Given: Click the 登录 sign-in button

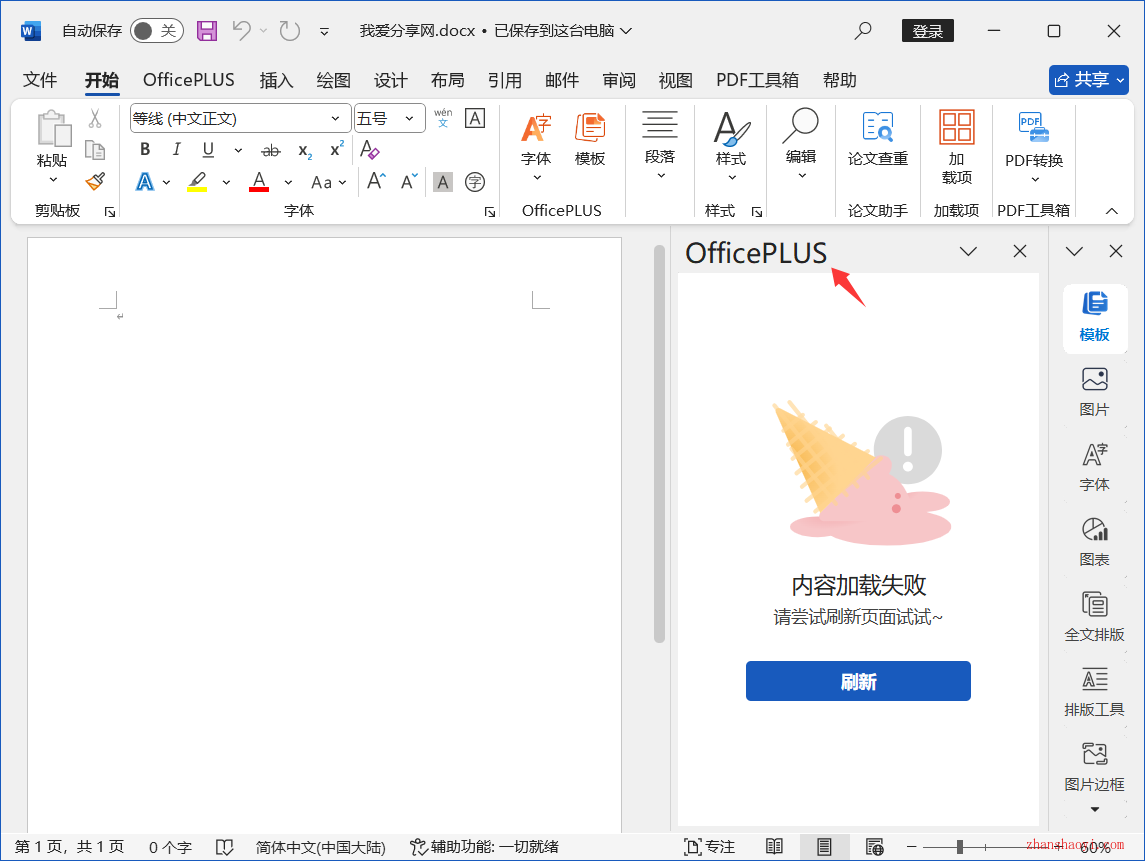Looking at the screenshot, I should point(927,31).
